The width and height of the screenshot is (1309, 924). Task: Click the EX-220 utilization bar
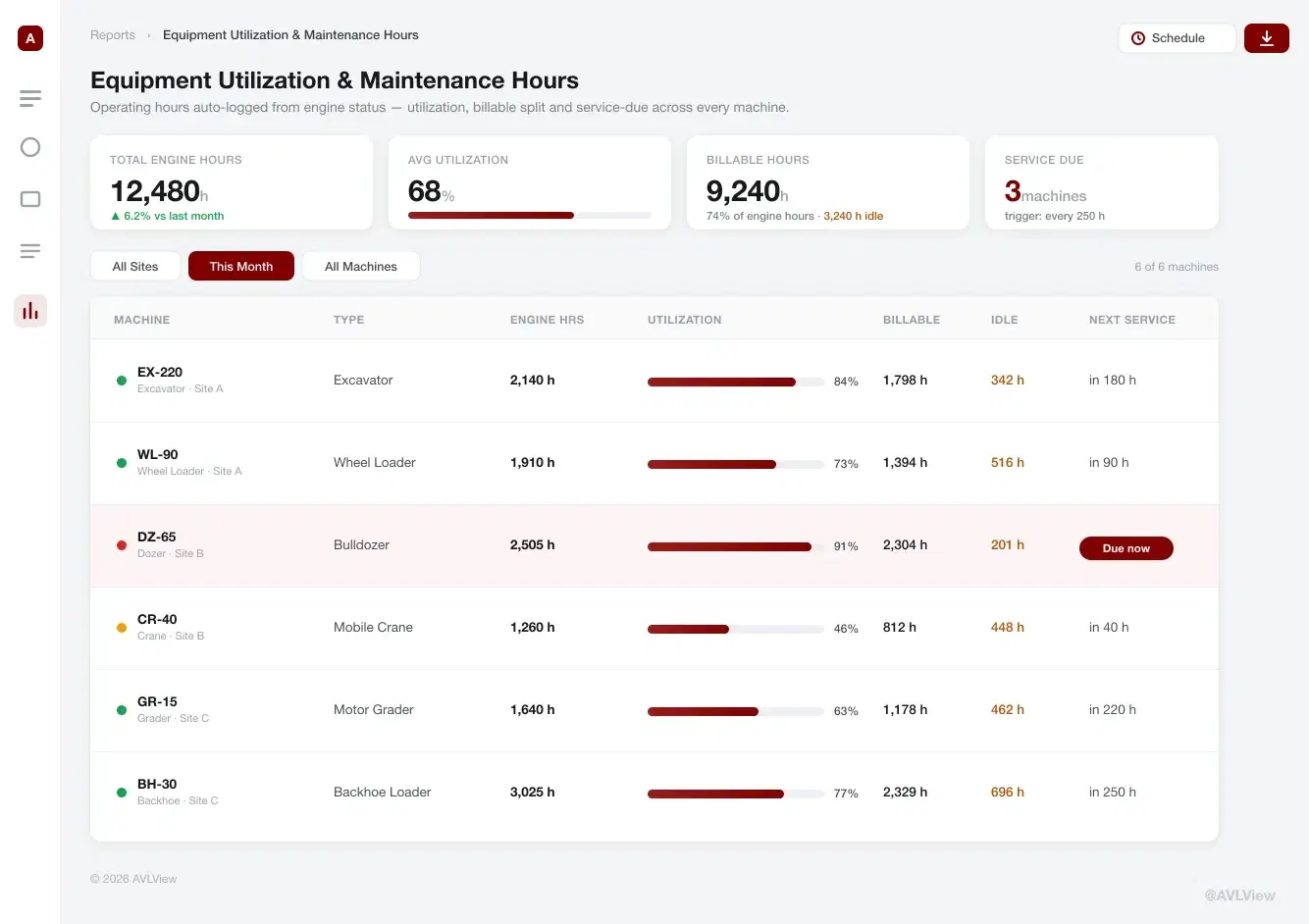[736, 382]
